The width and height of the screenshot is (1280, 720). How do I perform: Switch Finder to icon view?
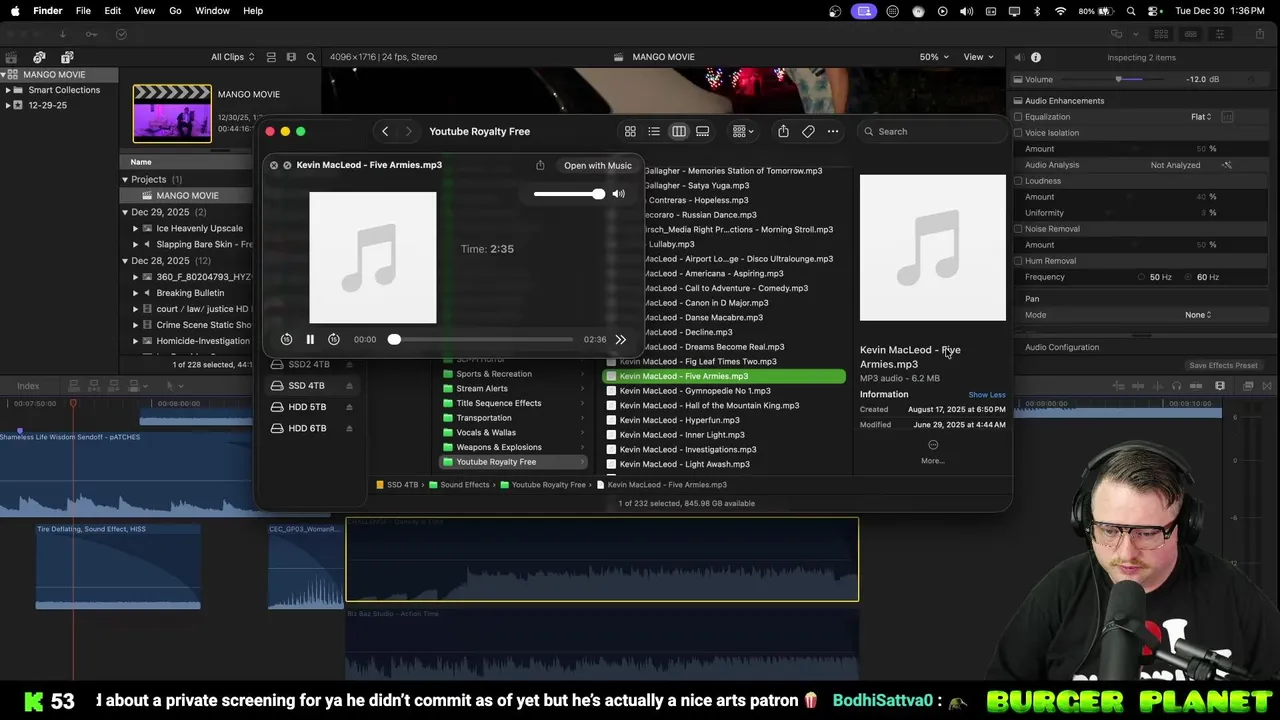pyautogui.click(x=630, y=131)
